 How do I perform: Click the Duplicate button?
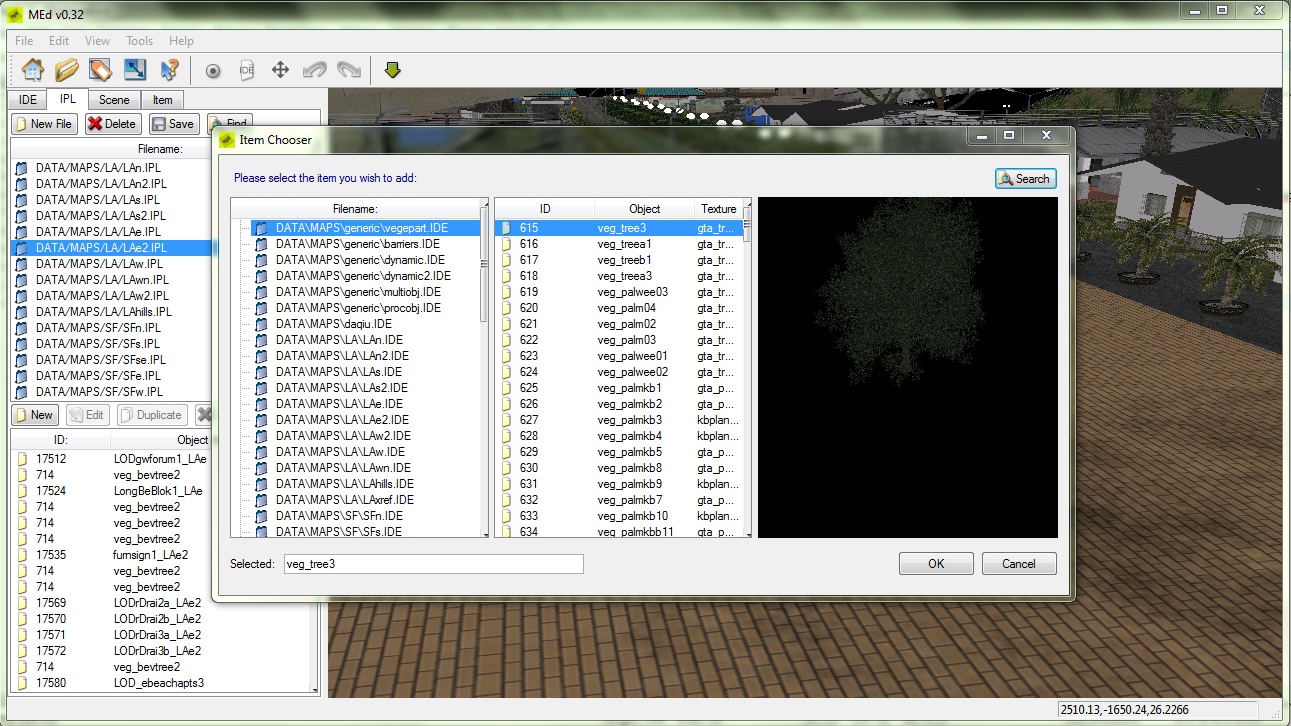tap(151, 415)
